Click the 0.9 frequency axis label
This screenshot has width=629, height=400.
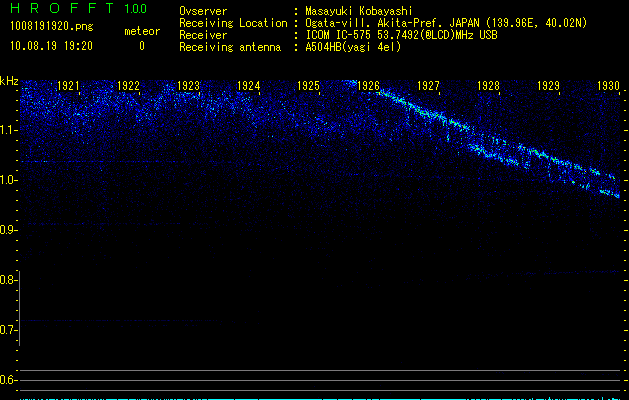8,230
